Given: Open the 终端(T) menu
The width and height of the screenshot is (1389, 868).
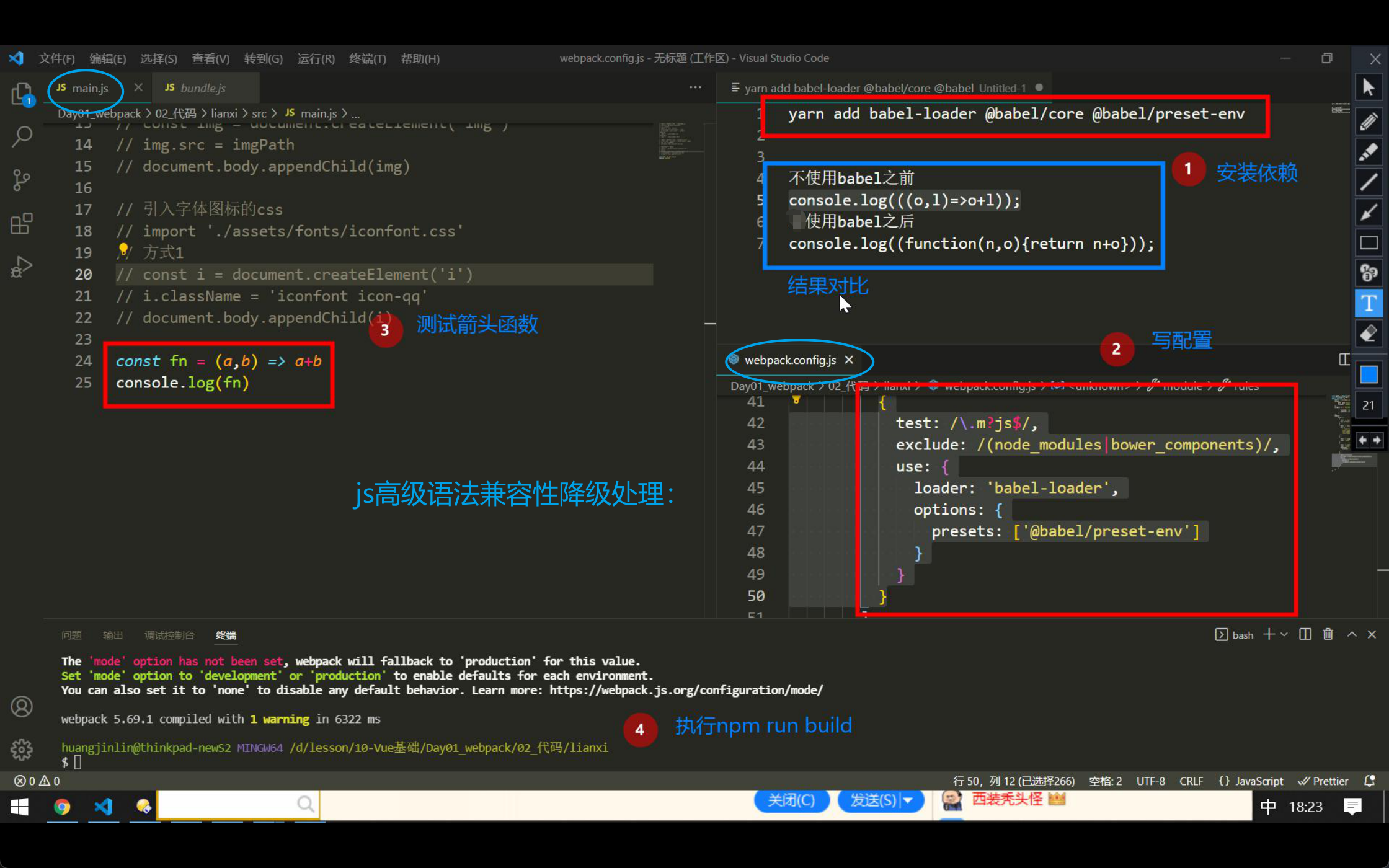Looking at the screenshot, I should tap(368, 58).
